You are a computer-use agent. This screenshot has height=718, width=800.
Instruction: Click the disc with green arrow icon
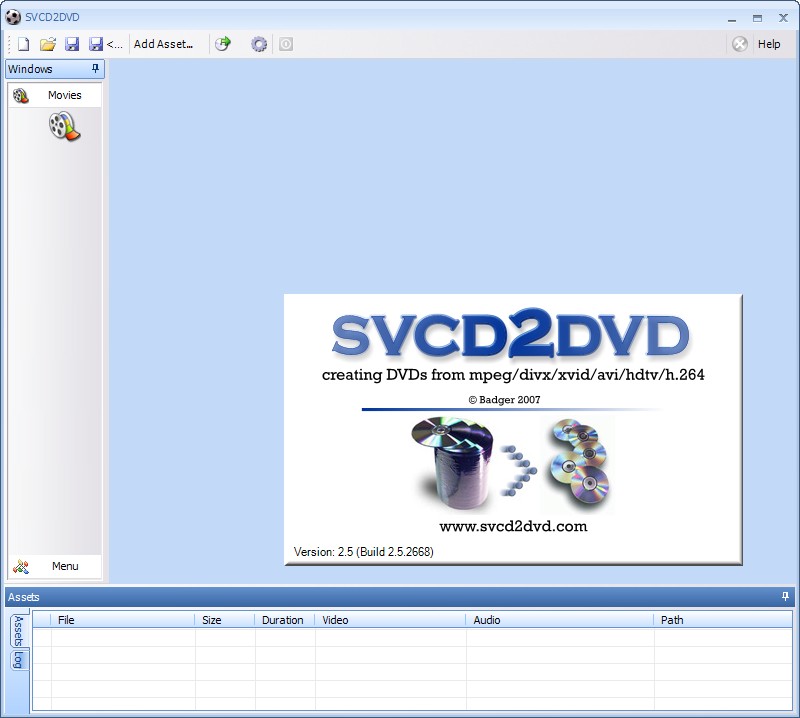tap(222, 44)
